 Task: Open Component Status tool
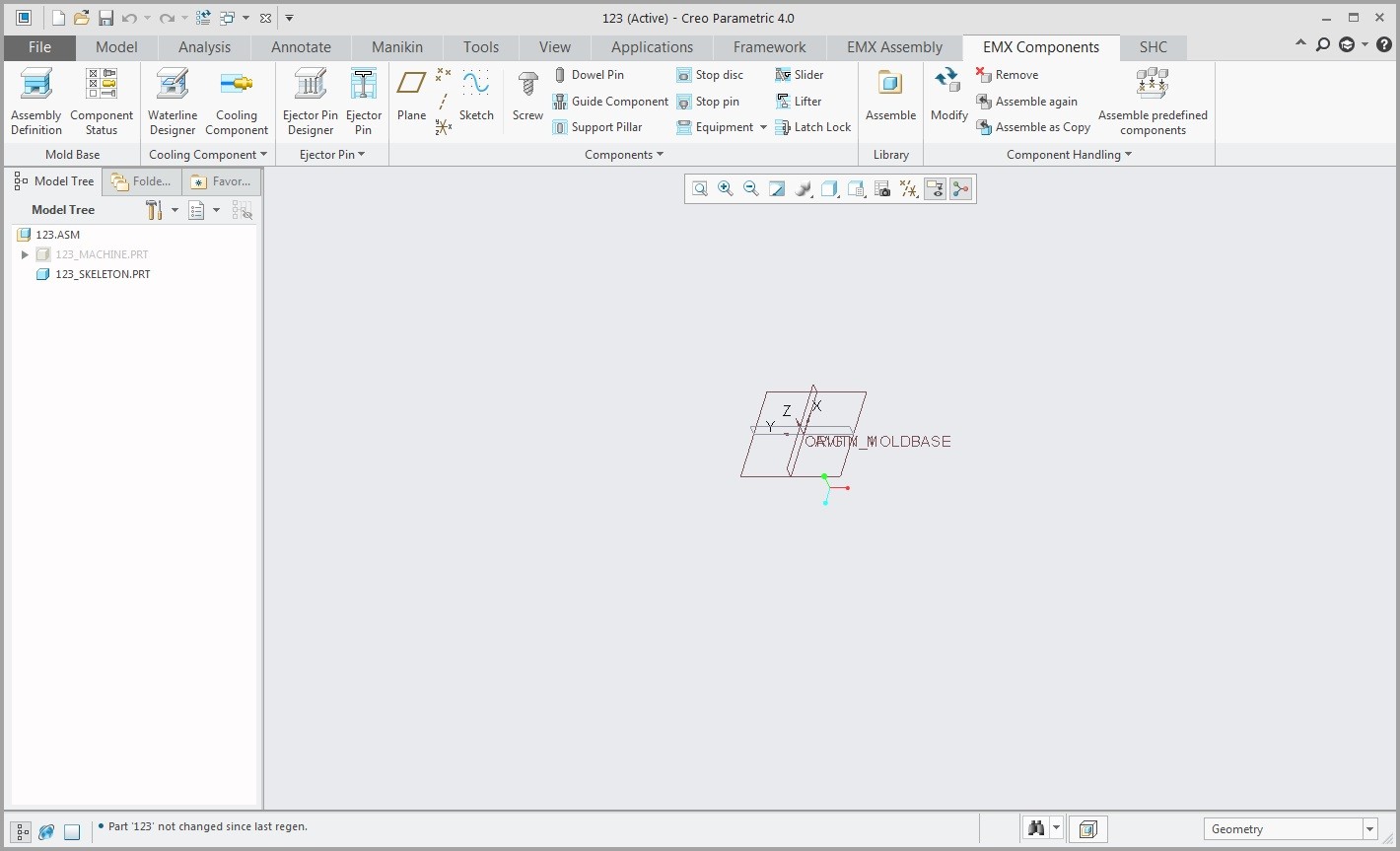[102, 102]
